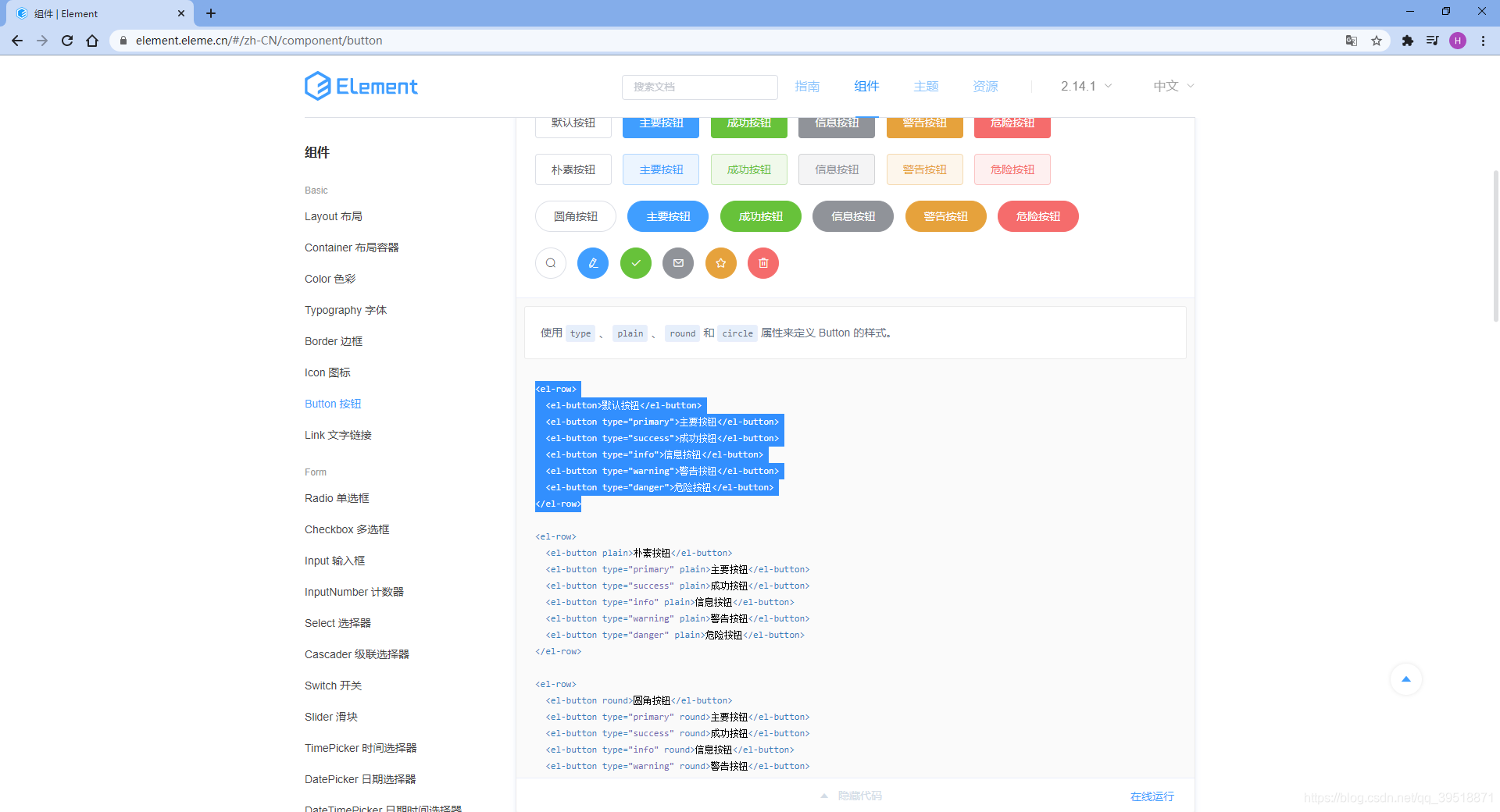Screen dimensions: 1500x812
Task: Open the 主题 nav item
Action: click(x=926, y=86)
